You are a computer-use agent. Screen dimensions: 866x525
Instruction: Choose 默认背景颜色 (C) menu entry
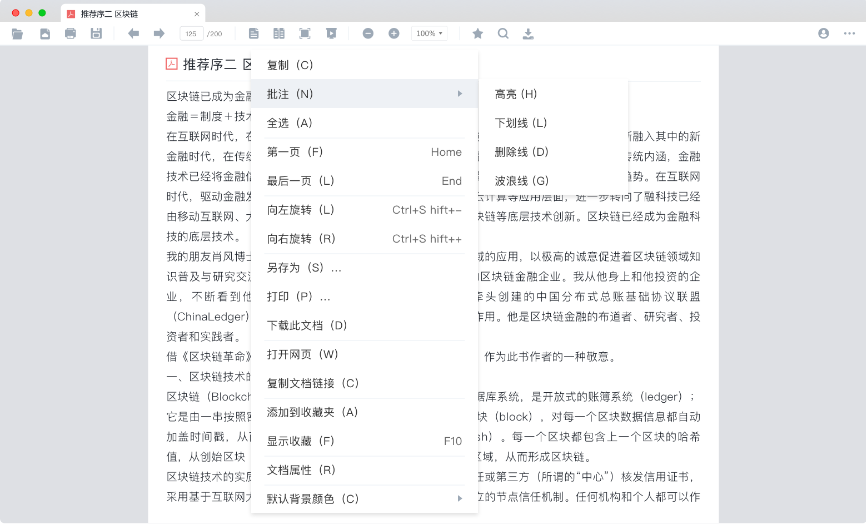coord(364,499)
